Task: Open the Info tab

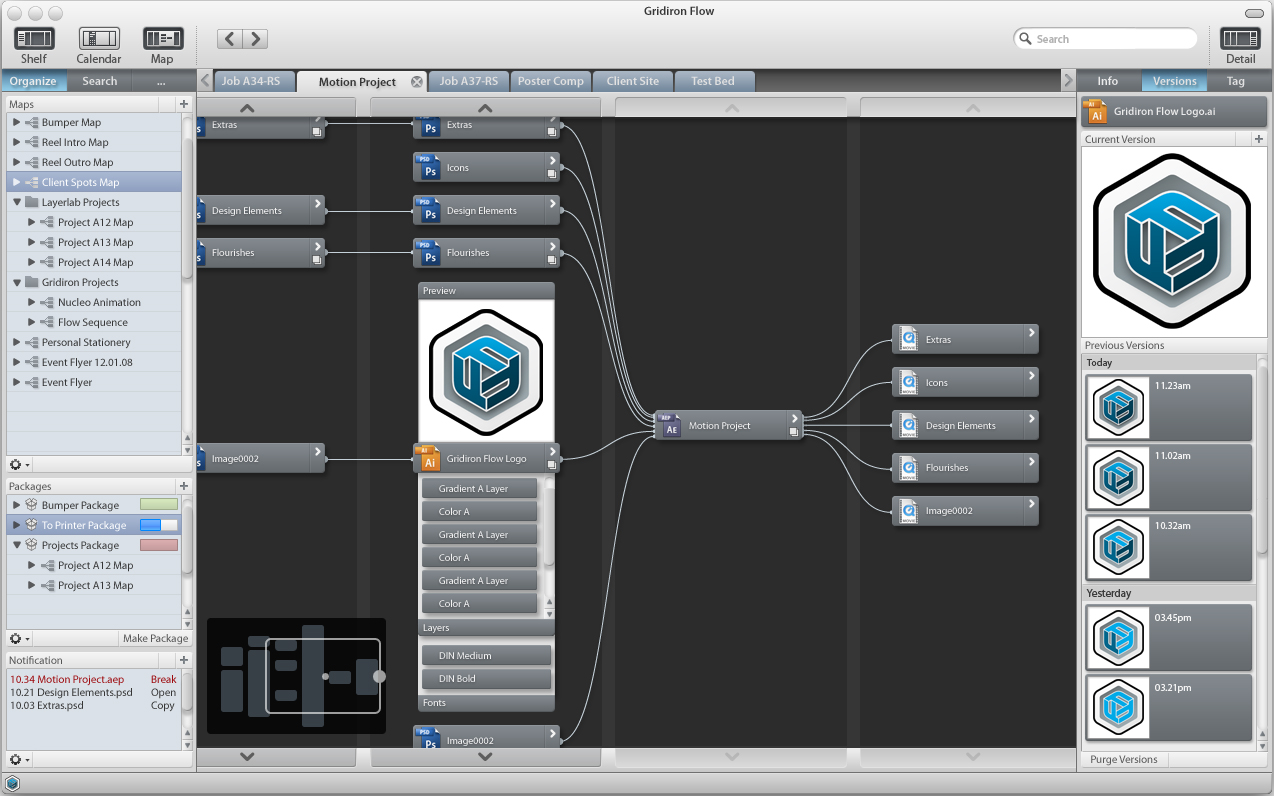Action: tap(1108, 81)
